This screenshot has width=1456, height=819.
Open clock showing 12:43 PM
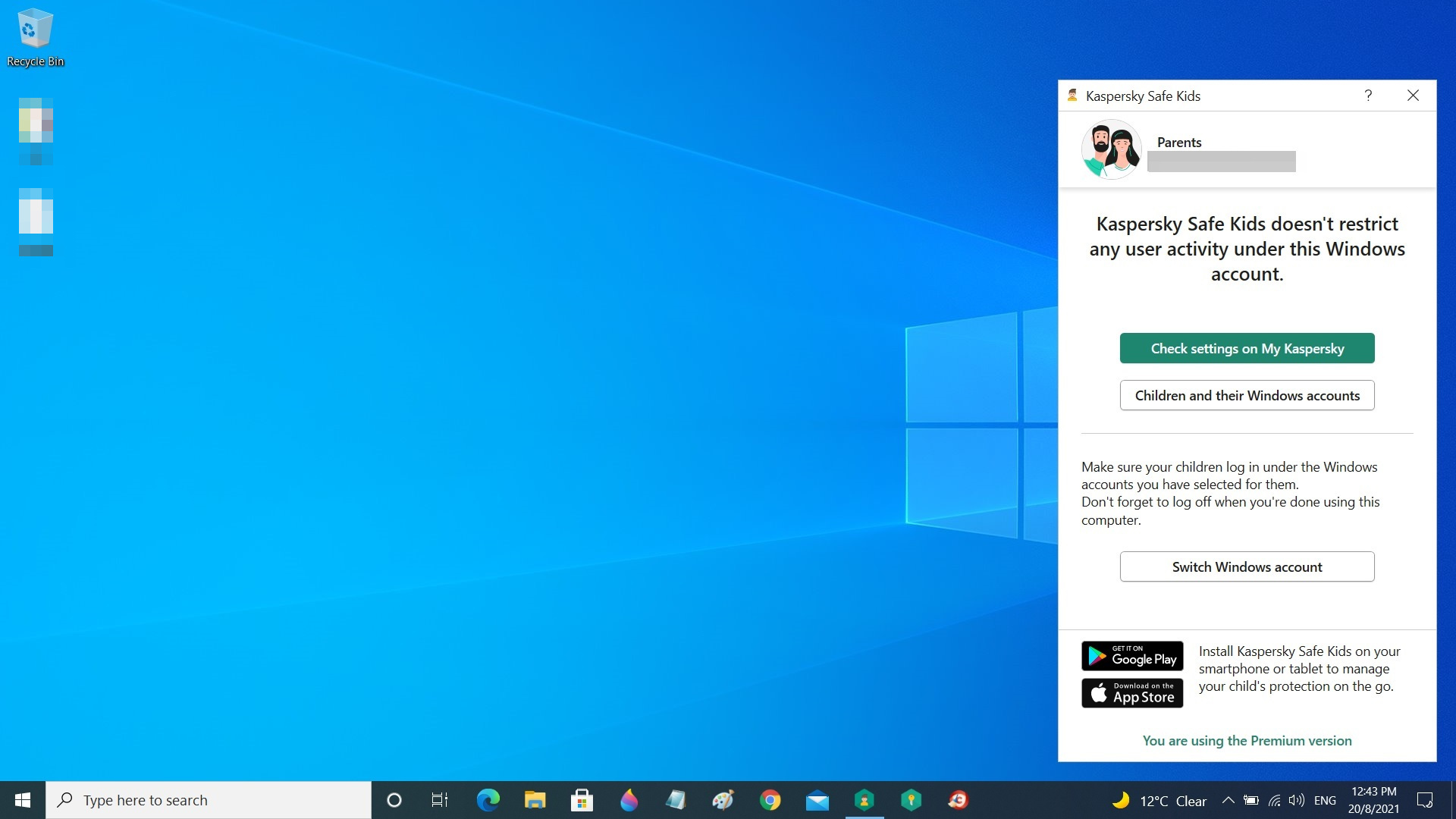1373,800
